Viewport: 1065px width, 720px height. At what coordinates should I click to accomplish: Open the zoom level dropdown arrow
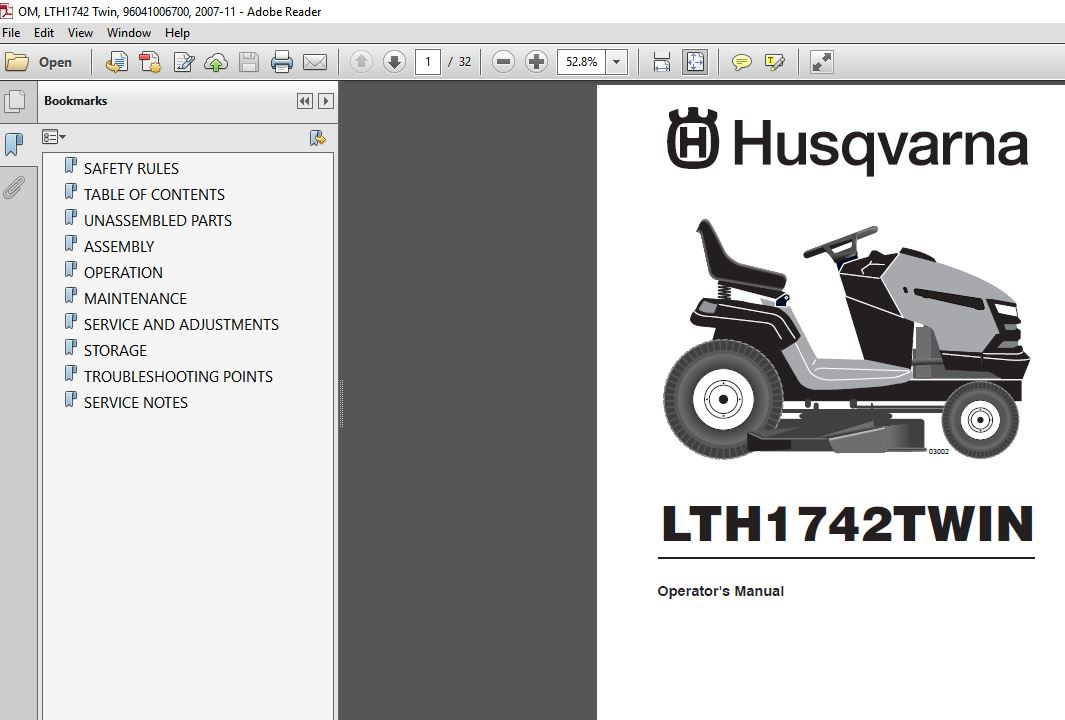coord(616,62)
